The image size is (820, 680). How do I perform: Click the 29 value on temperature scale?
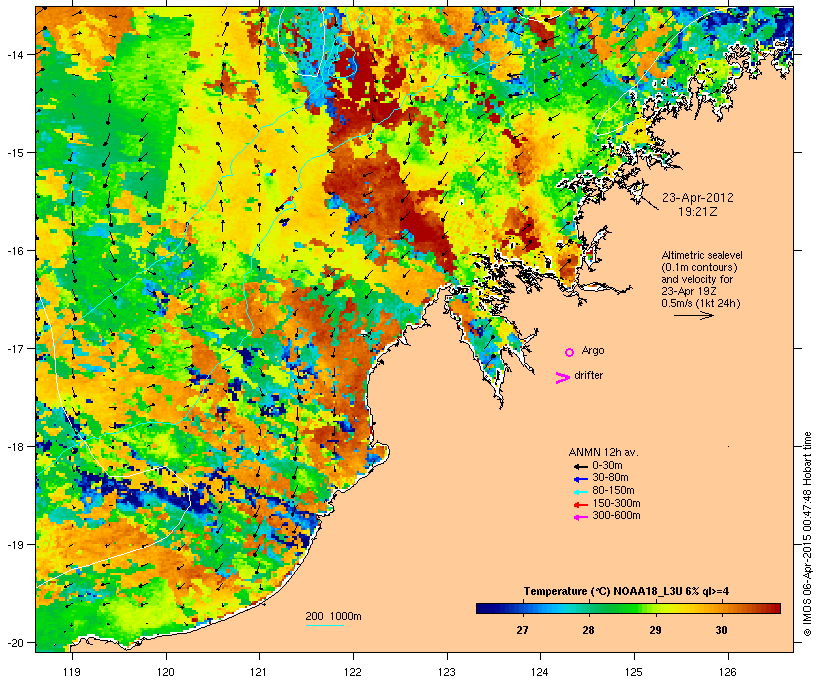pyautogui.click(x=655, y=630)
